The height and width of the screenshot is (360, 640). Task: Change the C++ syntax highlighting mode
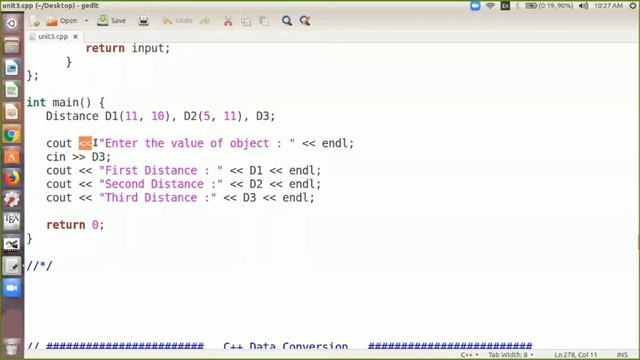[469, 355]
